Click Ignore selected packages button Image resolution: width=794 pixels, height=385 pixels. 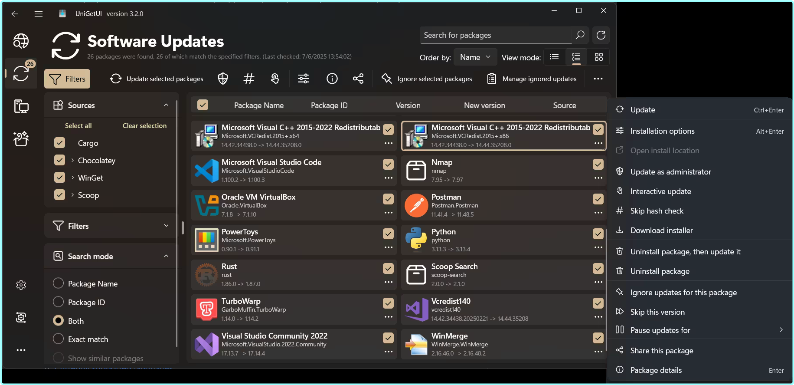tap(427, 79)
